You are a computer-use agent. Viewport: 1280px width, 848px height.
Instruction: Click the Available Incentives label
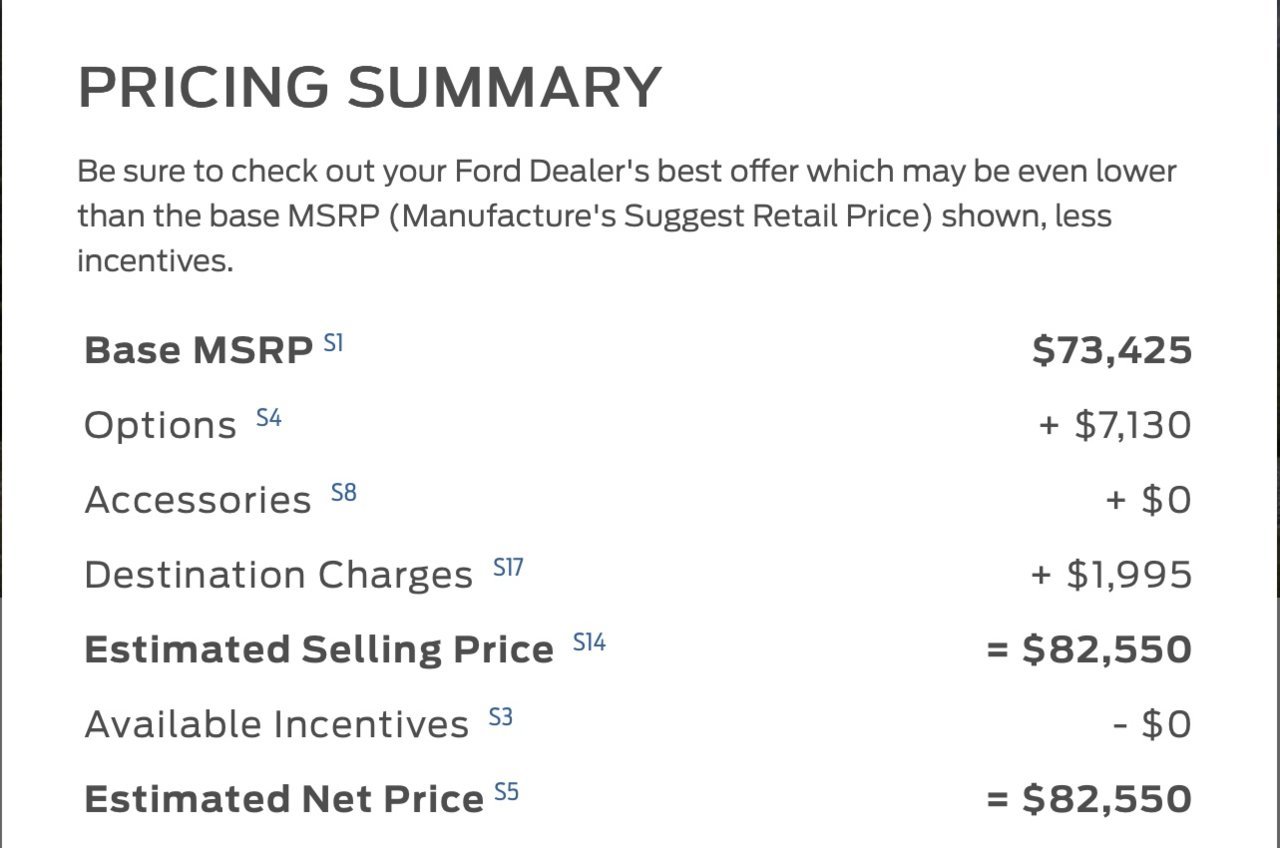point(276,725)
